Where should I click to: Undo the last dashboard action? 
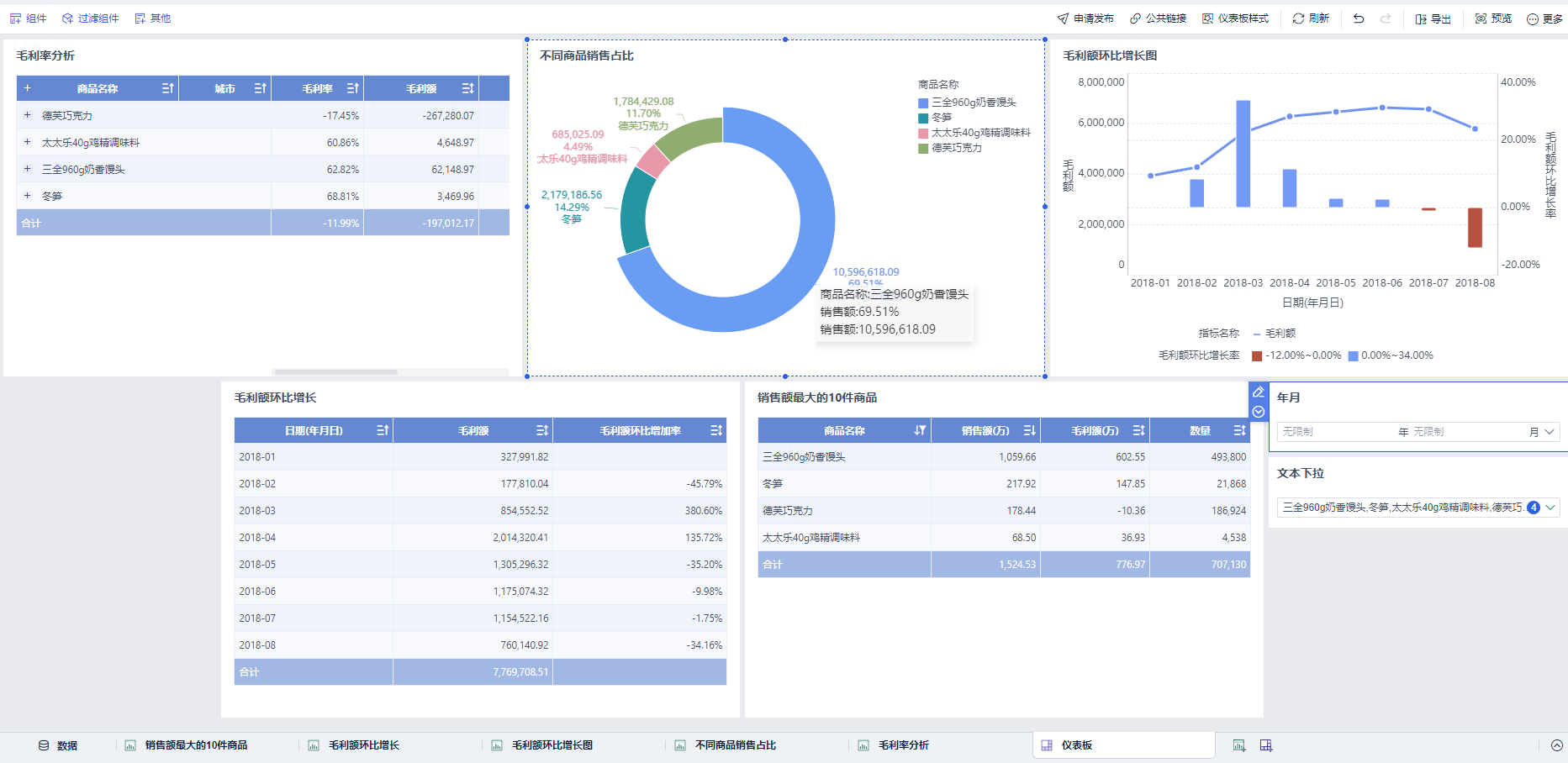(1359, 18)
